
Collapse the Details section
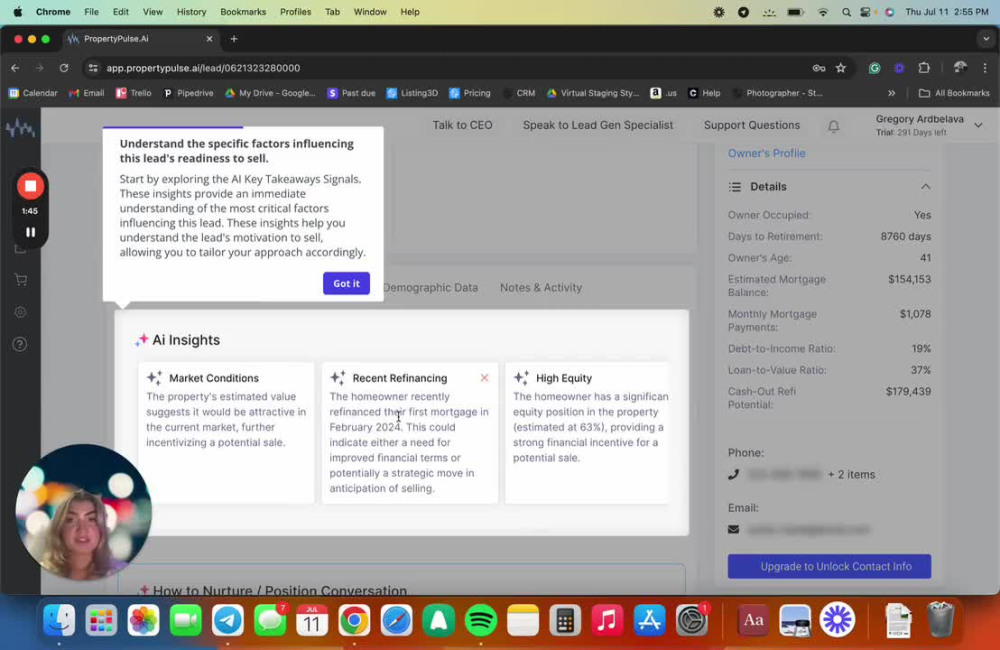tap(925, 187)
